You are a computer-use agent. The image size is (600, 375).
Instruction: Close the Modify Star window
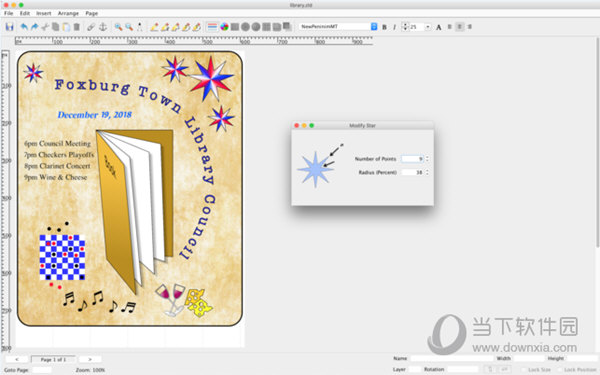297,126
